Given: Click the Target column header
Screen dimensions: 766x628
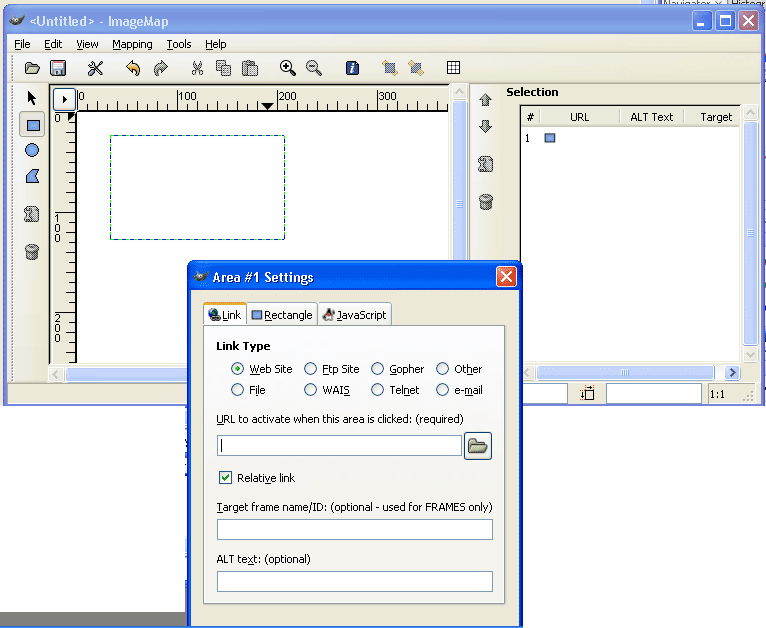Looking at the screenshot, I should click(716, 117).
